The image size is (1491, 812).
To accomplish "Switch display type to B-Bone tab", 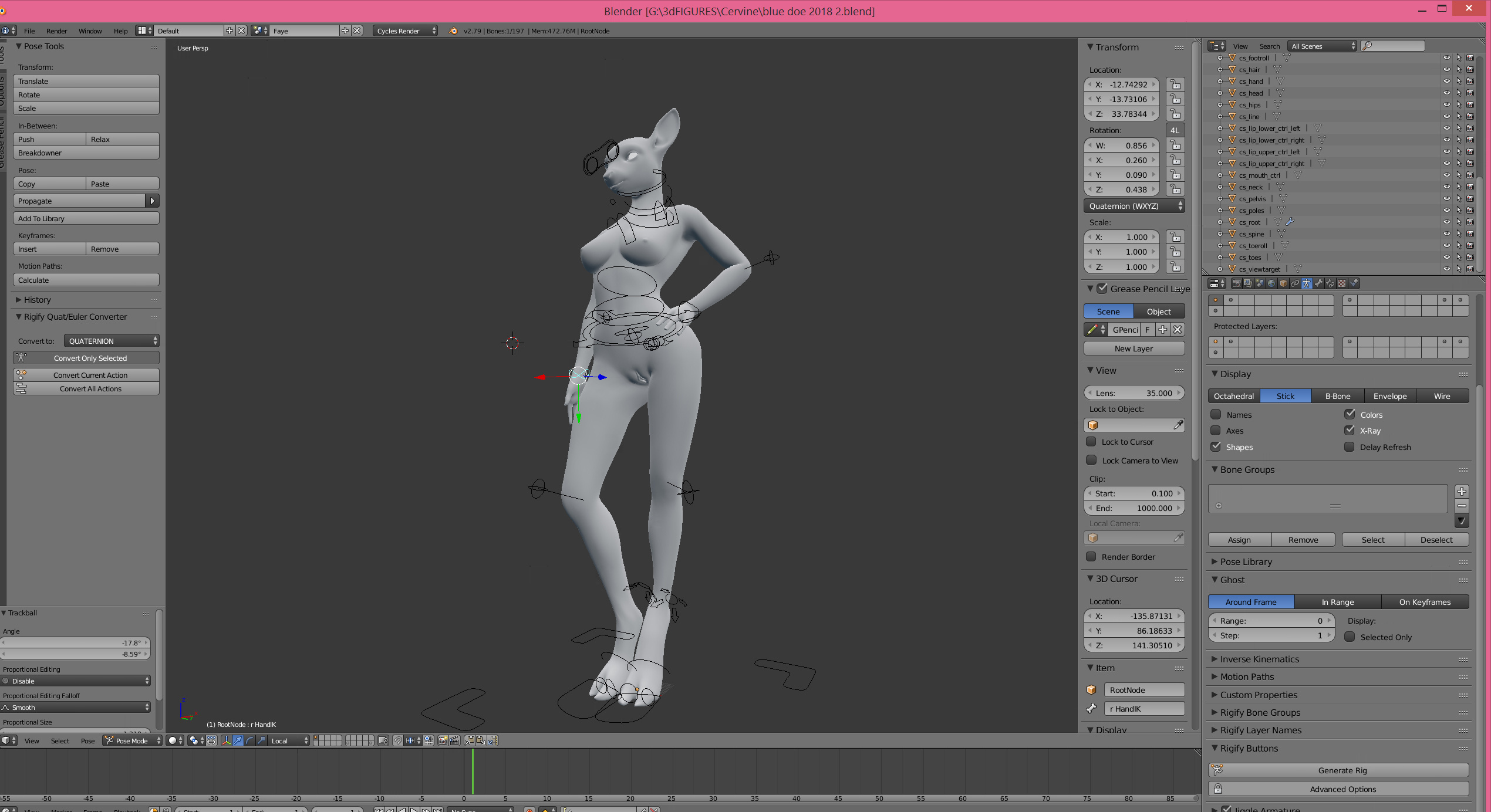I will [x=1337, y=396].
